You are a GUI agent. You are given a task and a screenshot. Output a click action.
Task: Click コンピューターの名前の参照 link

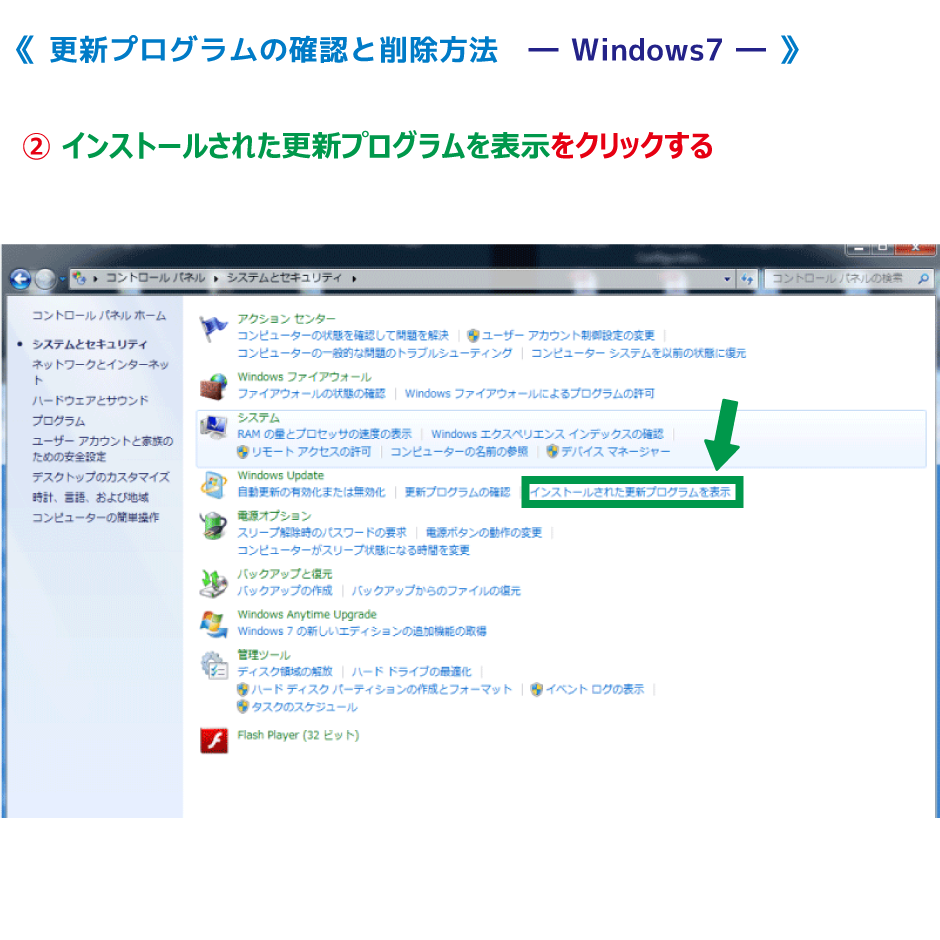459,451
